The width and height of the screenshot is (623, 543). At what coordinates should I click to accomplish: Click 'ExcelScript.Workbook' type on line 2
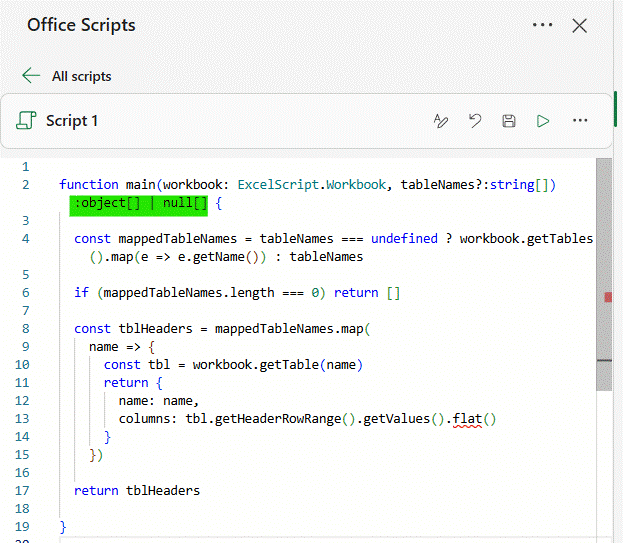coord(312,185)
